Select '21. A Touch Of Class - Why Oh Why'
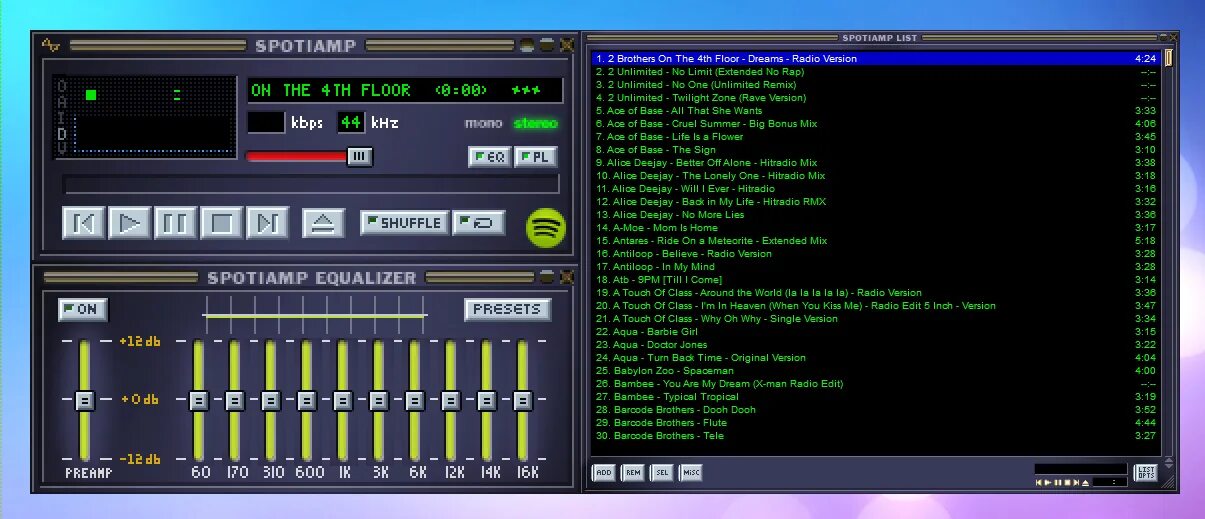This screenshot has width=1205, height=519. [875, 319]
